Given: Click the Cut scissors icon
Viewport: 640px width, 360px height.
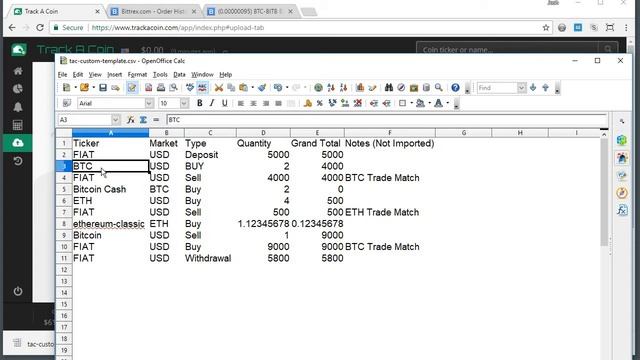Looking at the screenshot, I should click(x=219, y=88).
